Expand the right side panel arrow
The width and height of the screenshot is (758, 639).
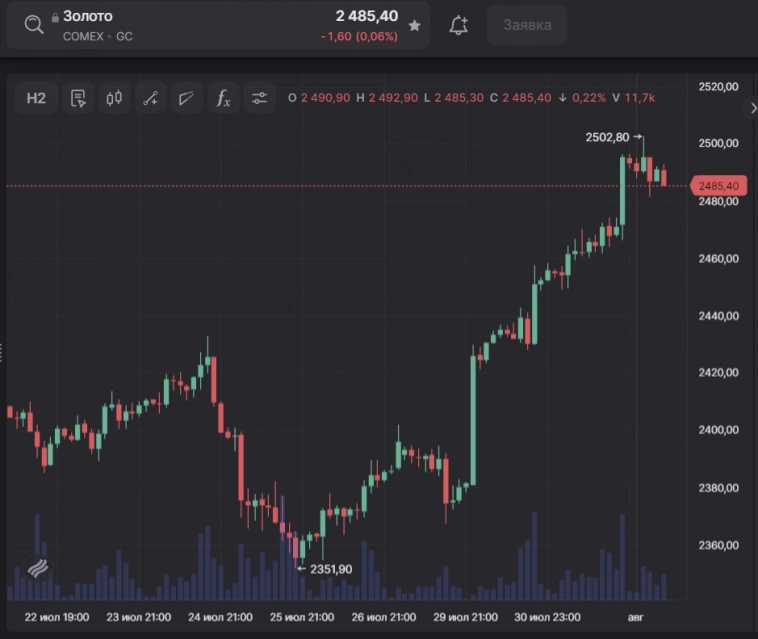point(752,108)
